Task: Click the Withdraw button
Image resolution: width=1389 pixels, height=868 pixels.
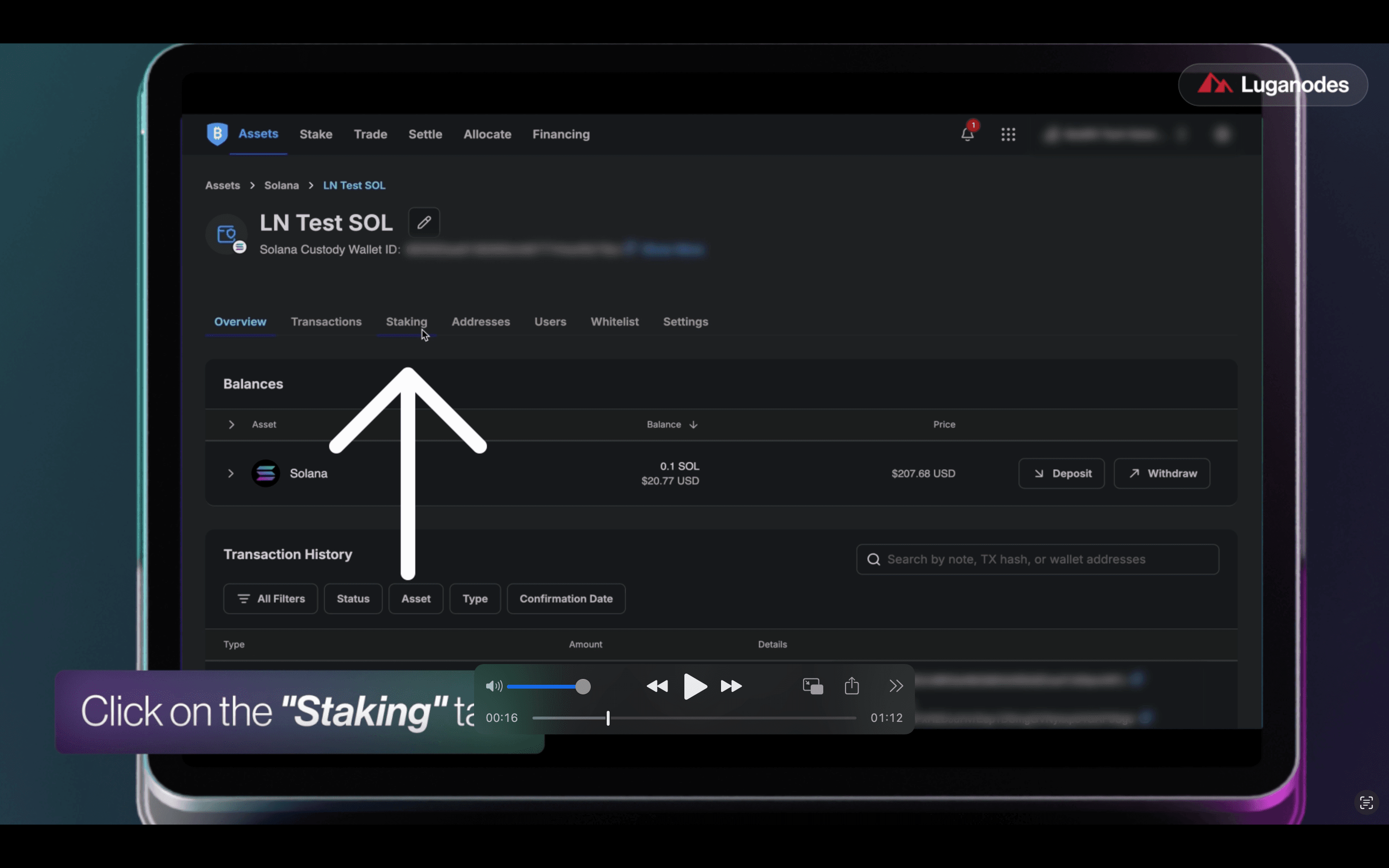Action: point(1162,474)
